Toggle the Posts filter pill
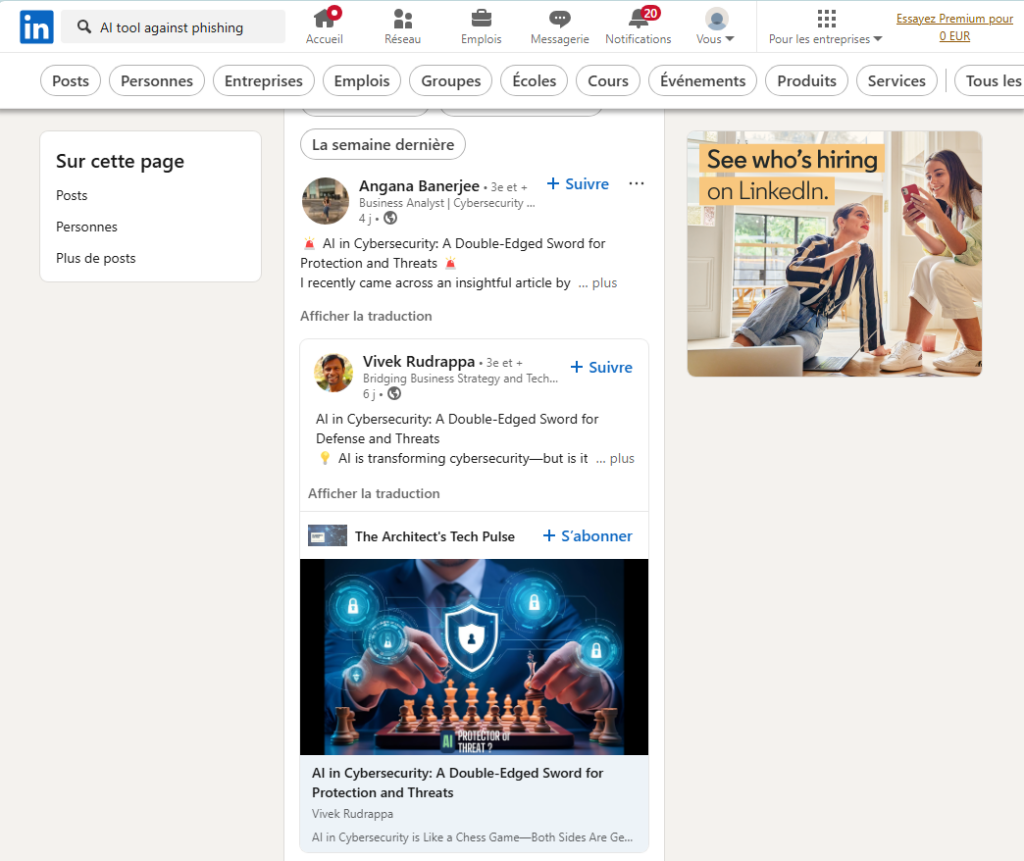This screenshot has height=861, width=1024. pos(70,81)
